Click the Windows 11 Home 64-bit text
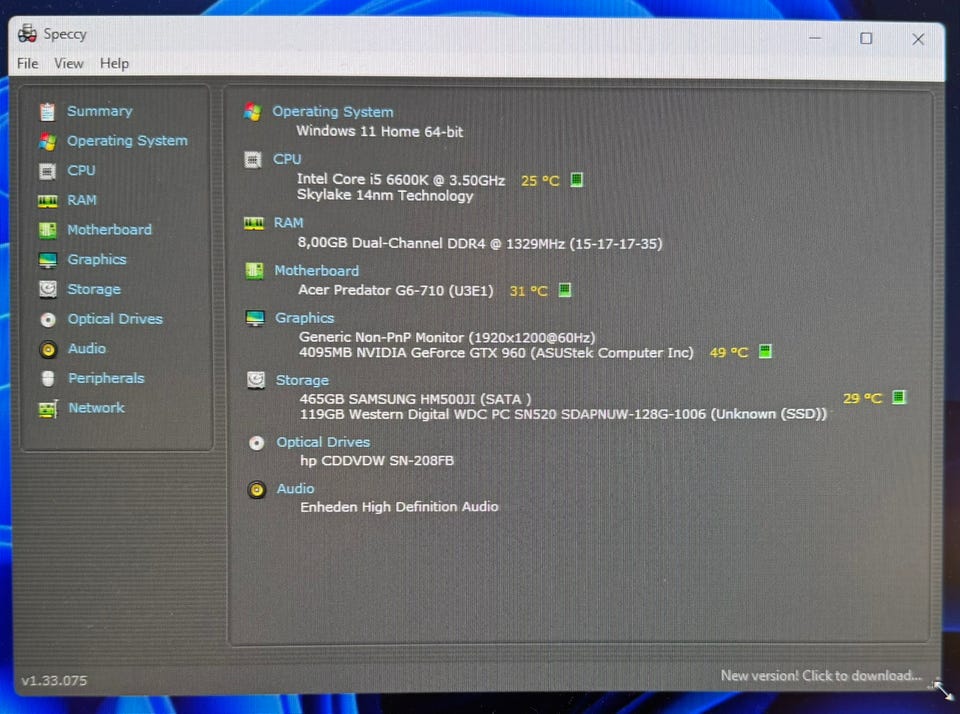The height and width of the screenshot is (714, 960). (x=380, y=132)
